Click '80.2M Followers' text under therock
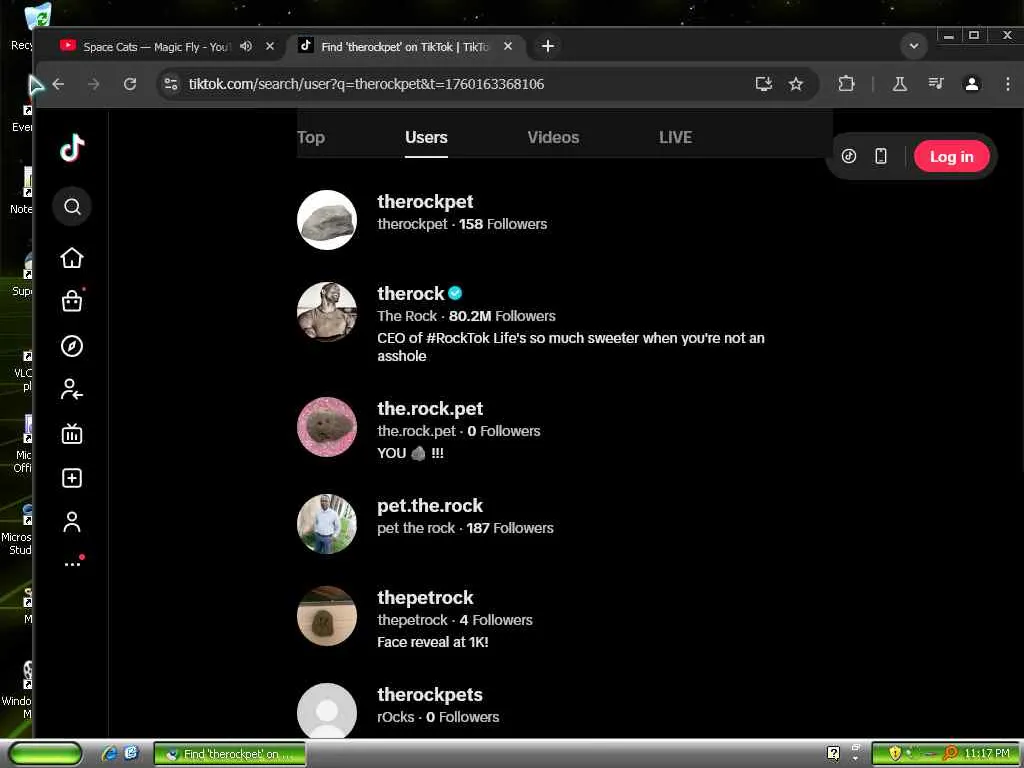The height and width of the screenshot is (768, 1024). click(502, 316)
